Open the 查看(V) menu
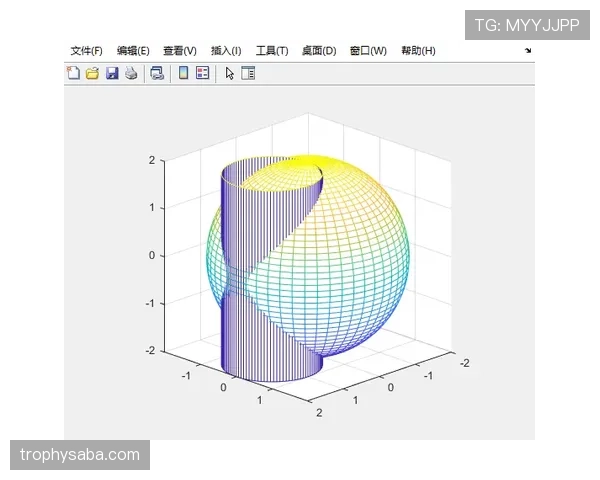This screenshot has width=600, height=480. click(180, 51)
